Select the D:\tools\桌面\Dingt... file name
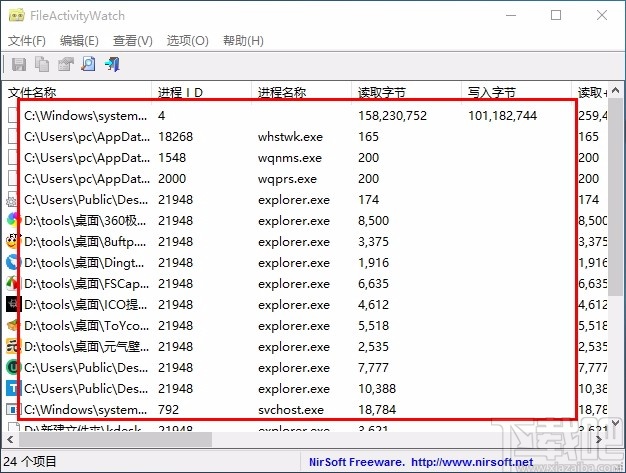The width and height of the screenshot is (626, 473). [84, 262]
